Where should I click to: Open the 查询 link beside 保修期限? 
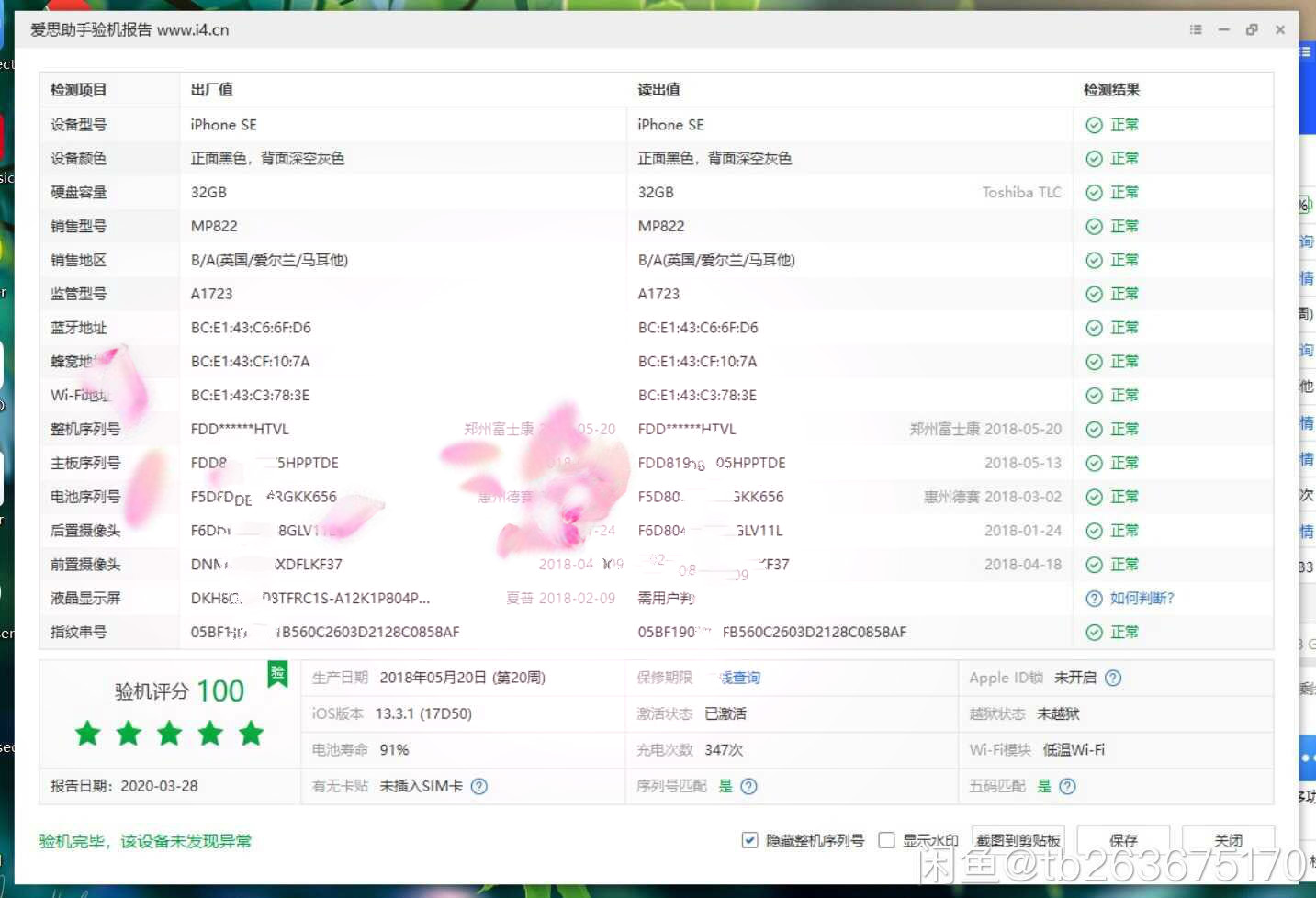pos(740,678)
